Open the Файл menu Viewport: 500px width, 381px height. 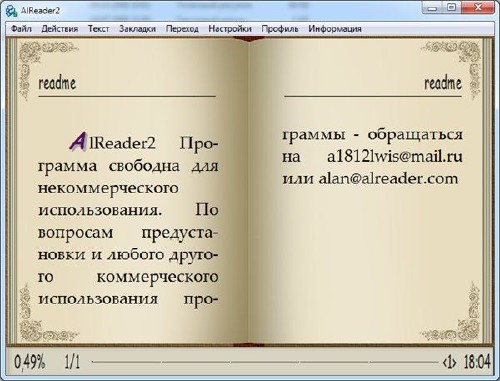21,29
